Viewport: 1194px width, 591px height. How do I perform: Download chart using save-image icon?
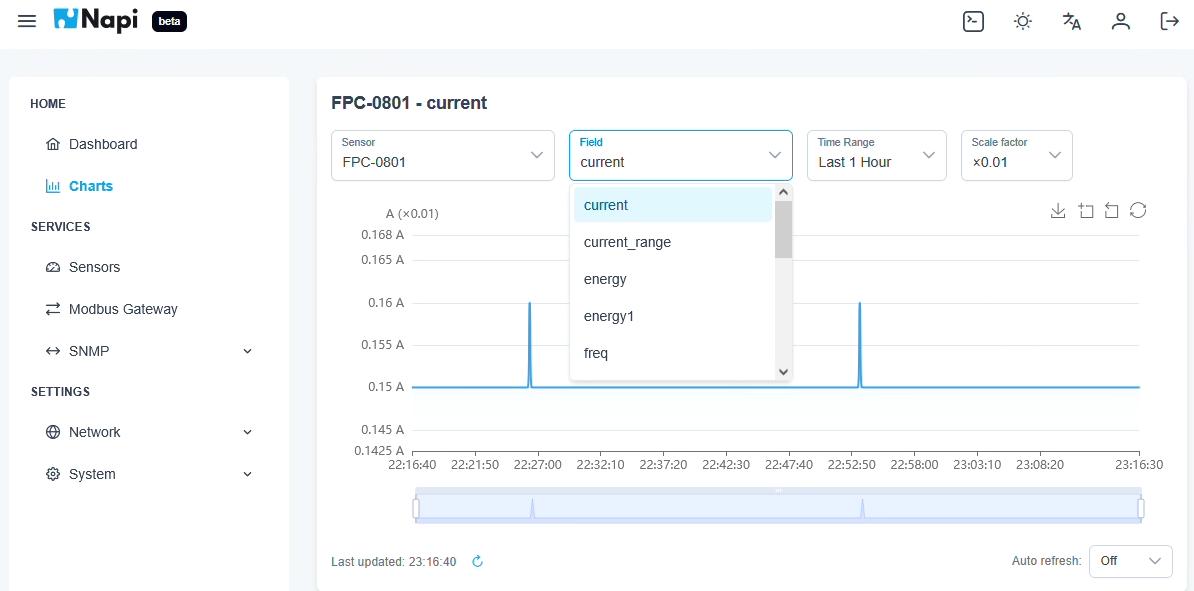tap(1058, 211)
